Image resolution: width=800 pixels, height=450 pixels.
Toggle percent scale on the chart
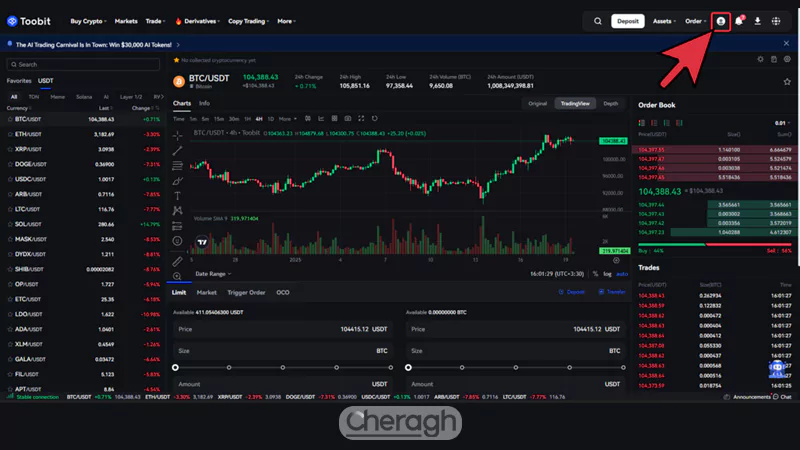point(594,273)
